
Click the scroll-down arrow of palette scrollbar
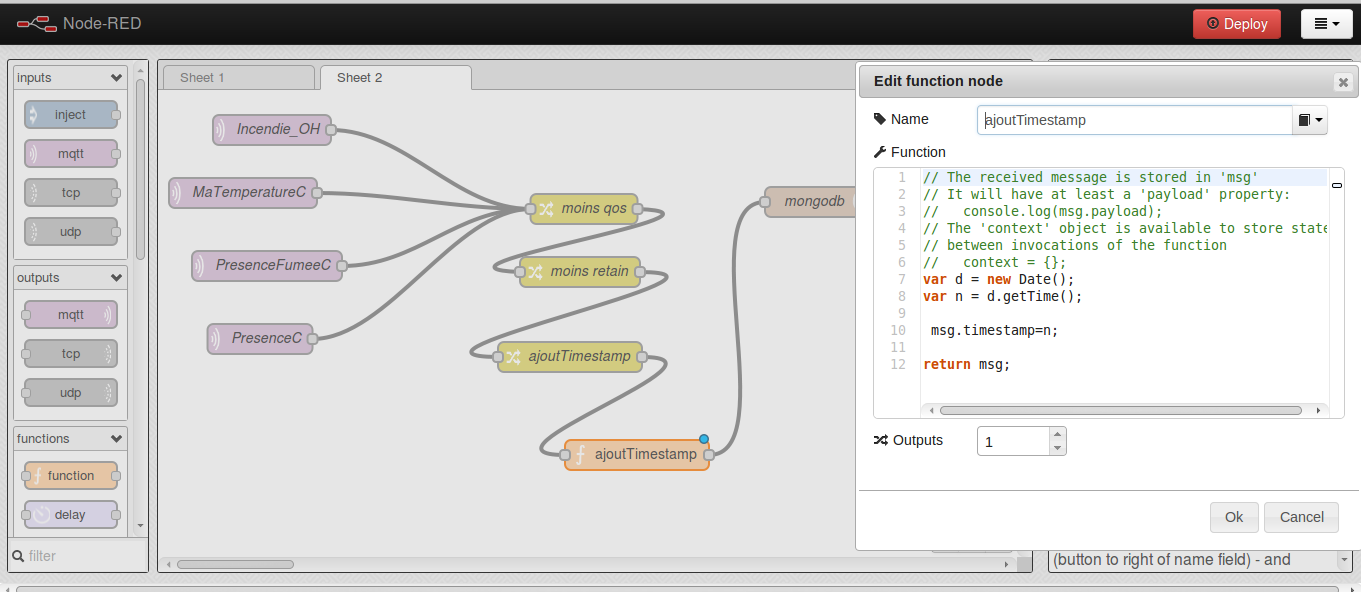click(140, 525)
